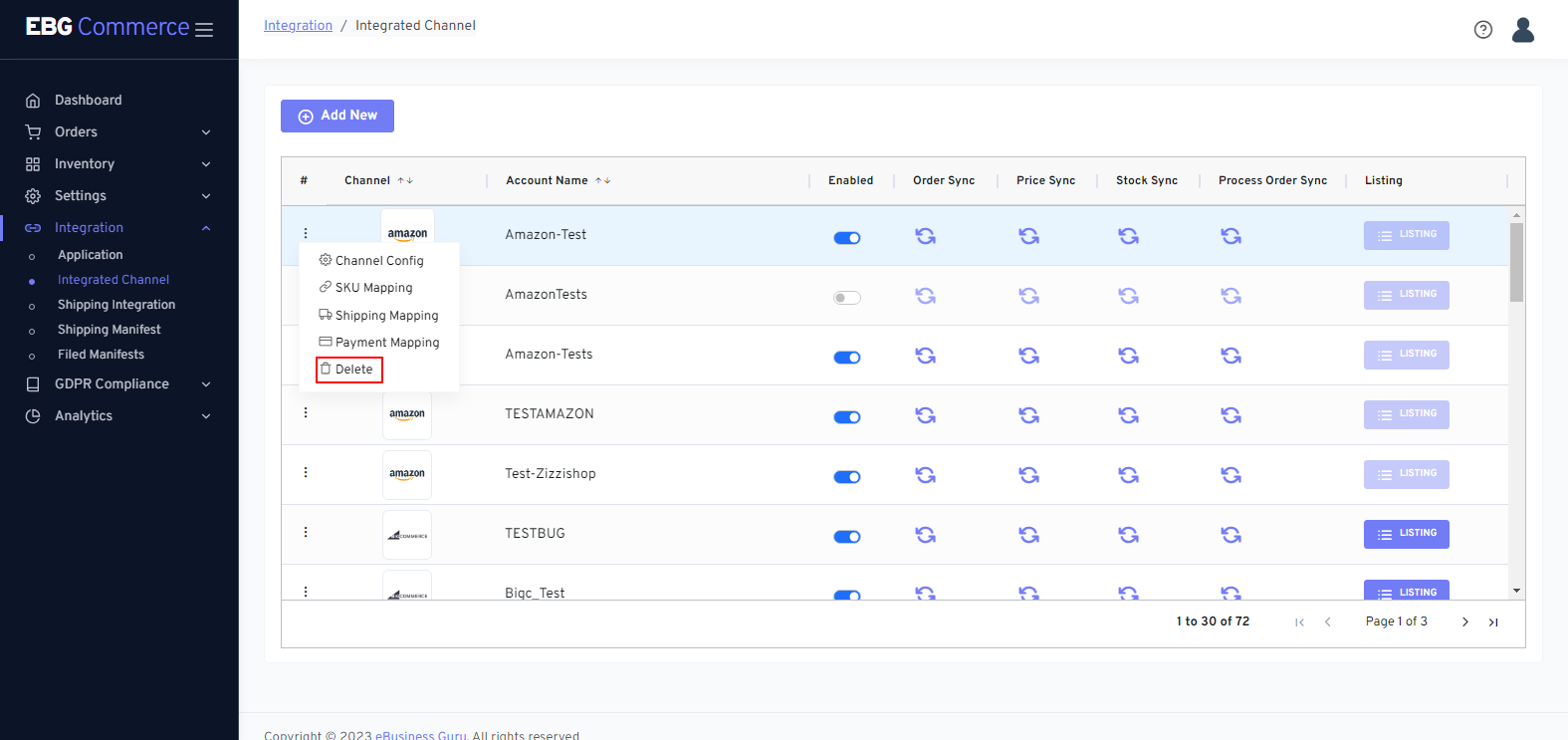Click Price Sync icon for TESTAMAZON

click(x=1028, y=415)
